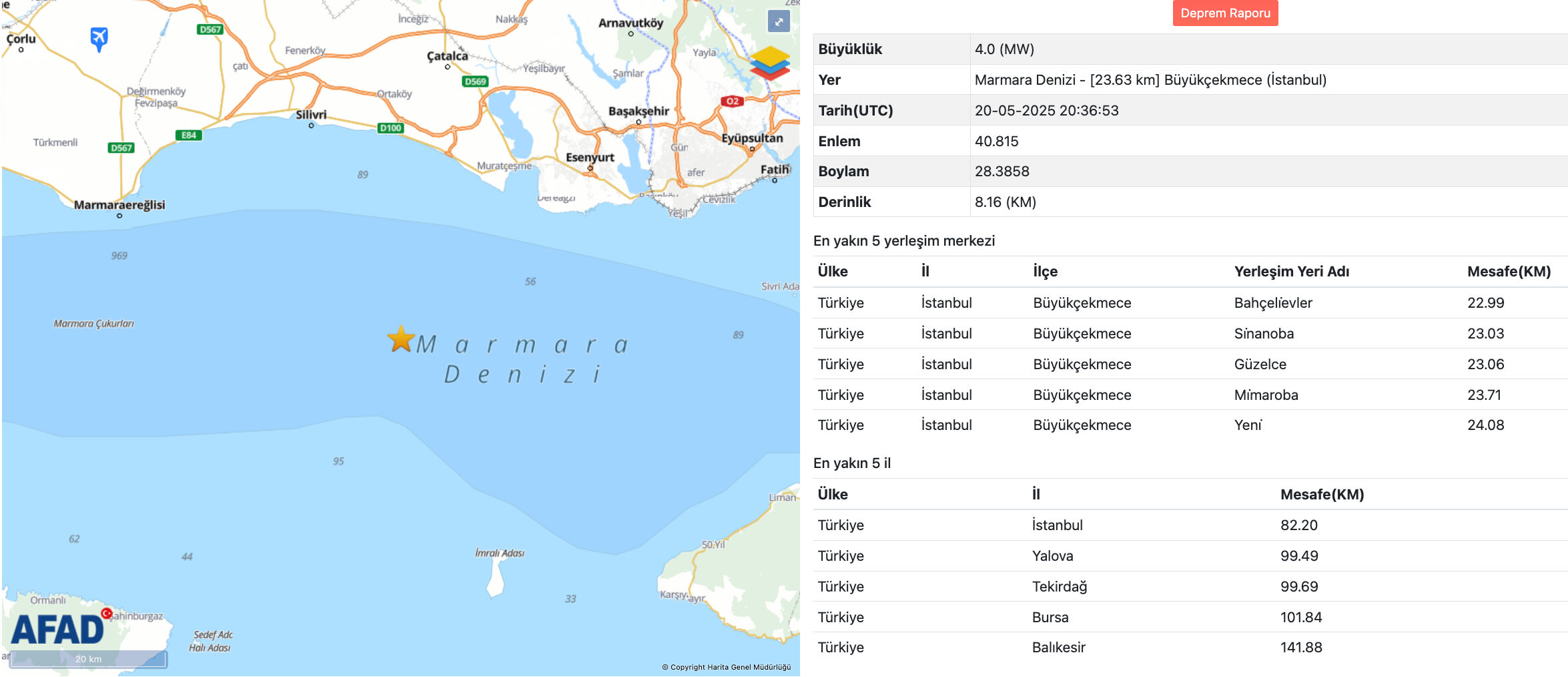Click the D569 road shield near Çatalca

475,81
